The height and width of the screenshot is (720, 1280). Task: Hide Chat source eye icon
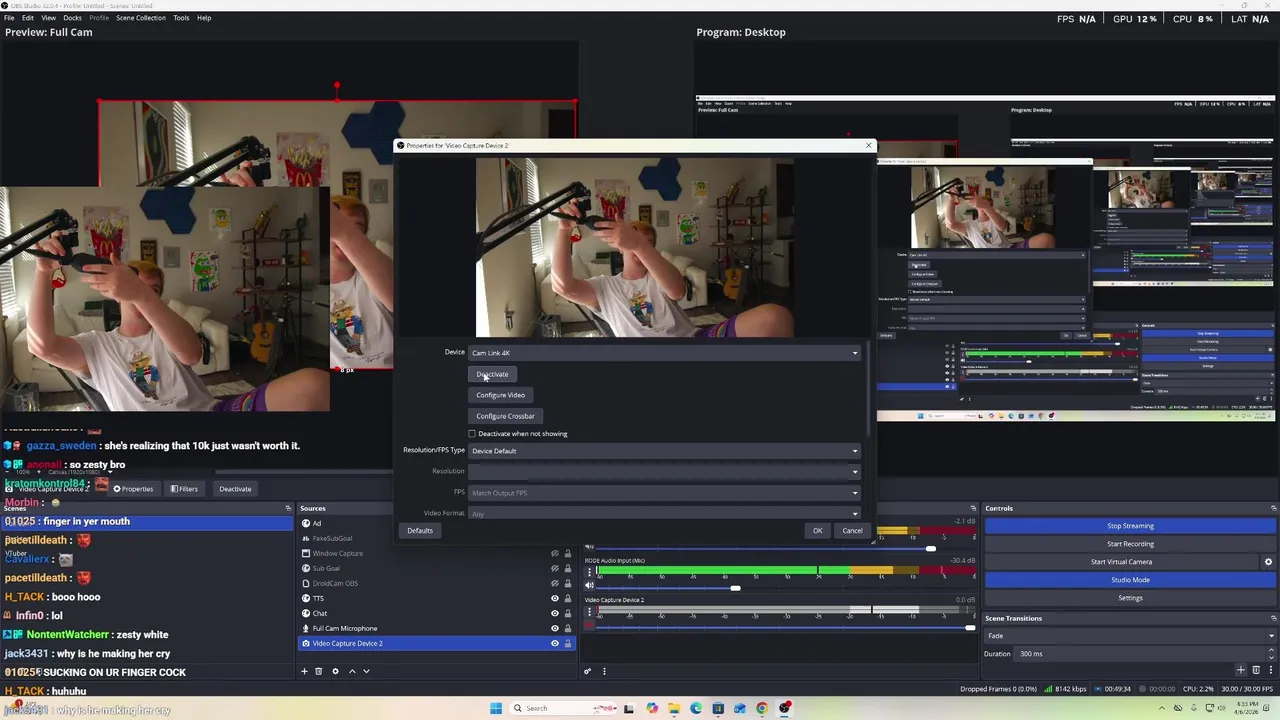point(555,613)
